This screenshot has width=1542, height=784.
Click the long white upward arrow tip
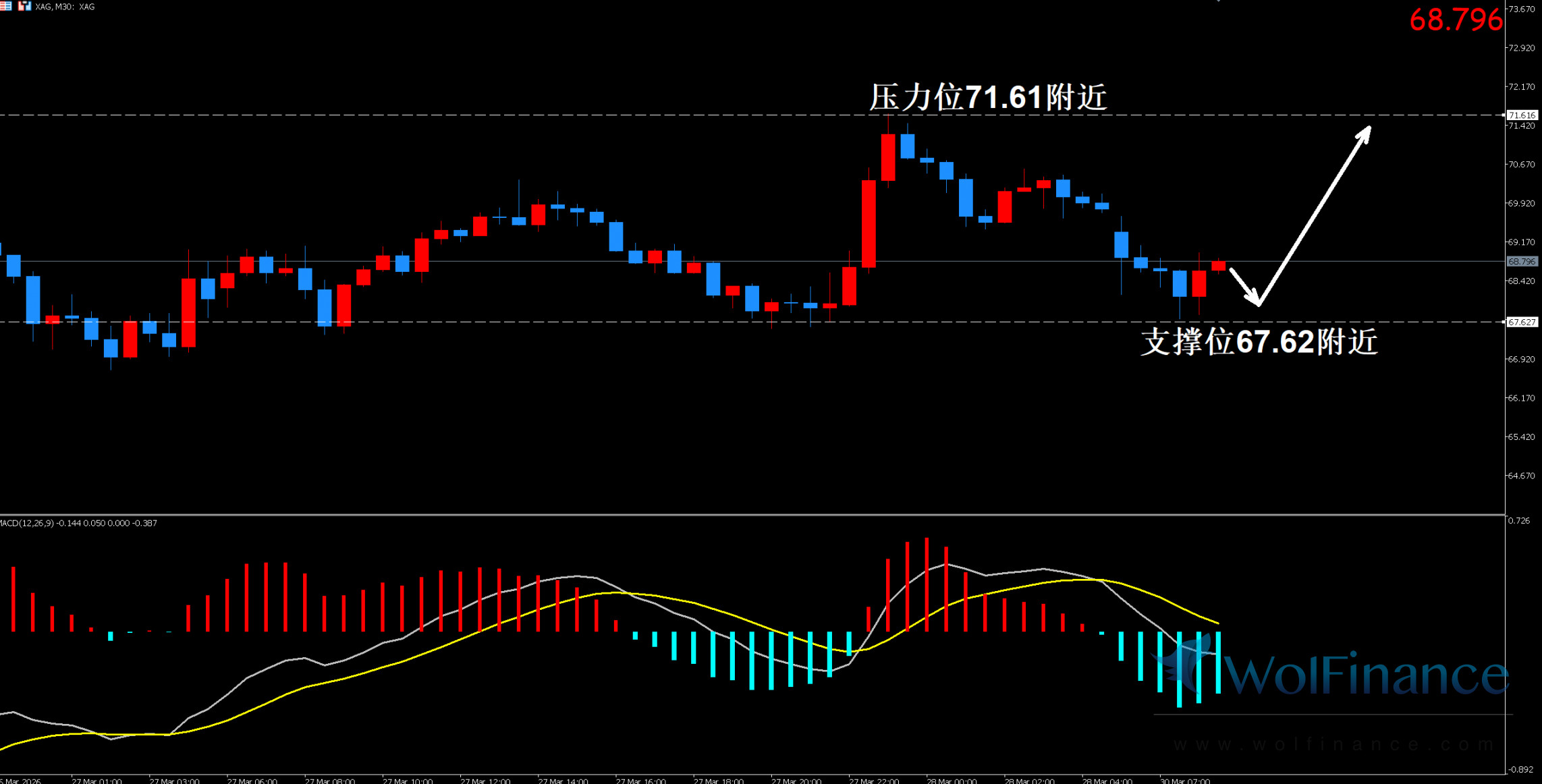tap(1368, 130)
